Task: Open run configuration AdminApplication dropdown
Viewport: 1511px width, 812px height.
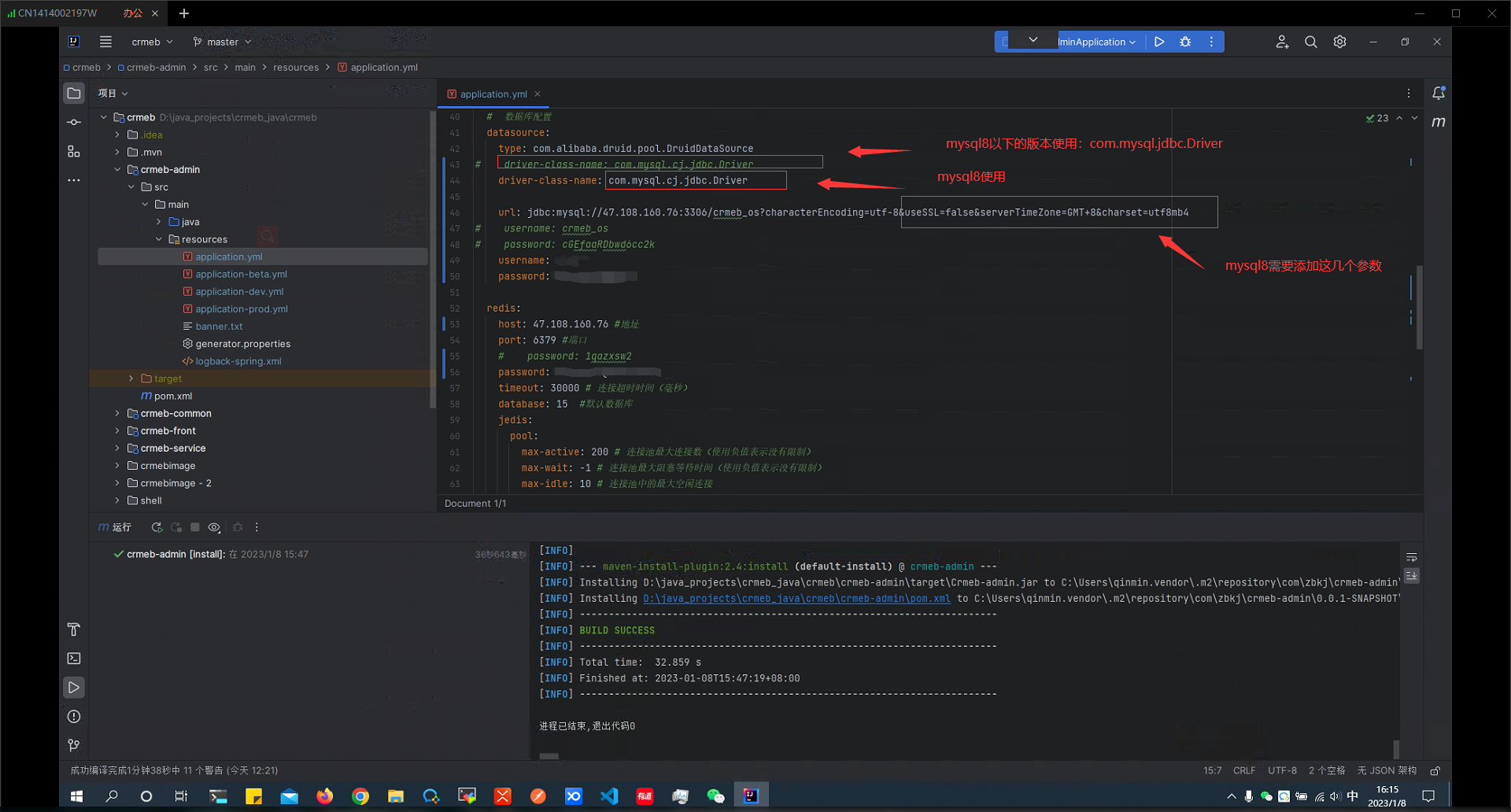Action: tap(1096, 42)
